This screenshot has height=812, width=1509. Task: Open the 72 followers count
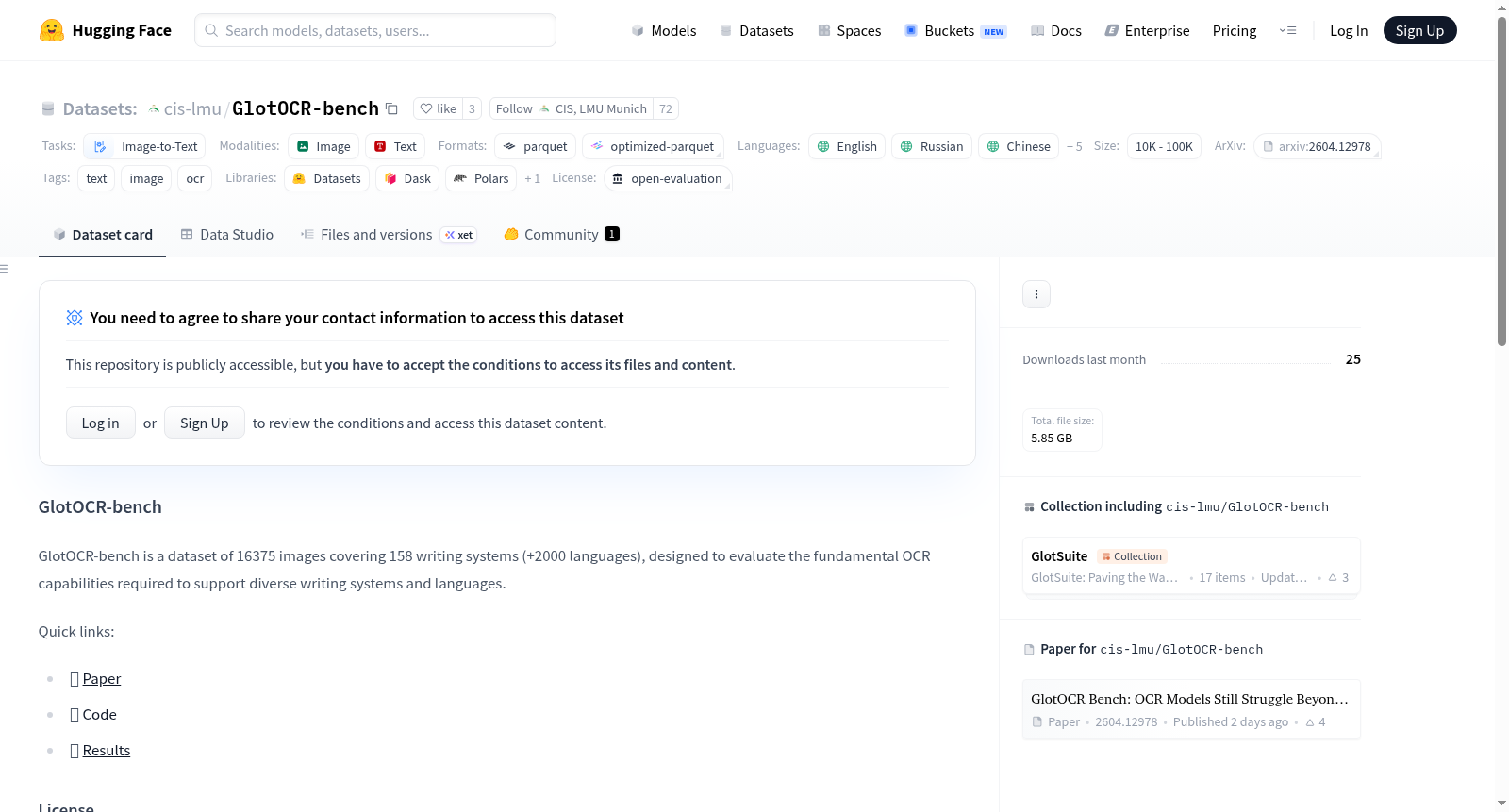666,108
